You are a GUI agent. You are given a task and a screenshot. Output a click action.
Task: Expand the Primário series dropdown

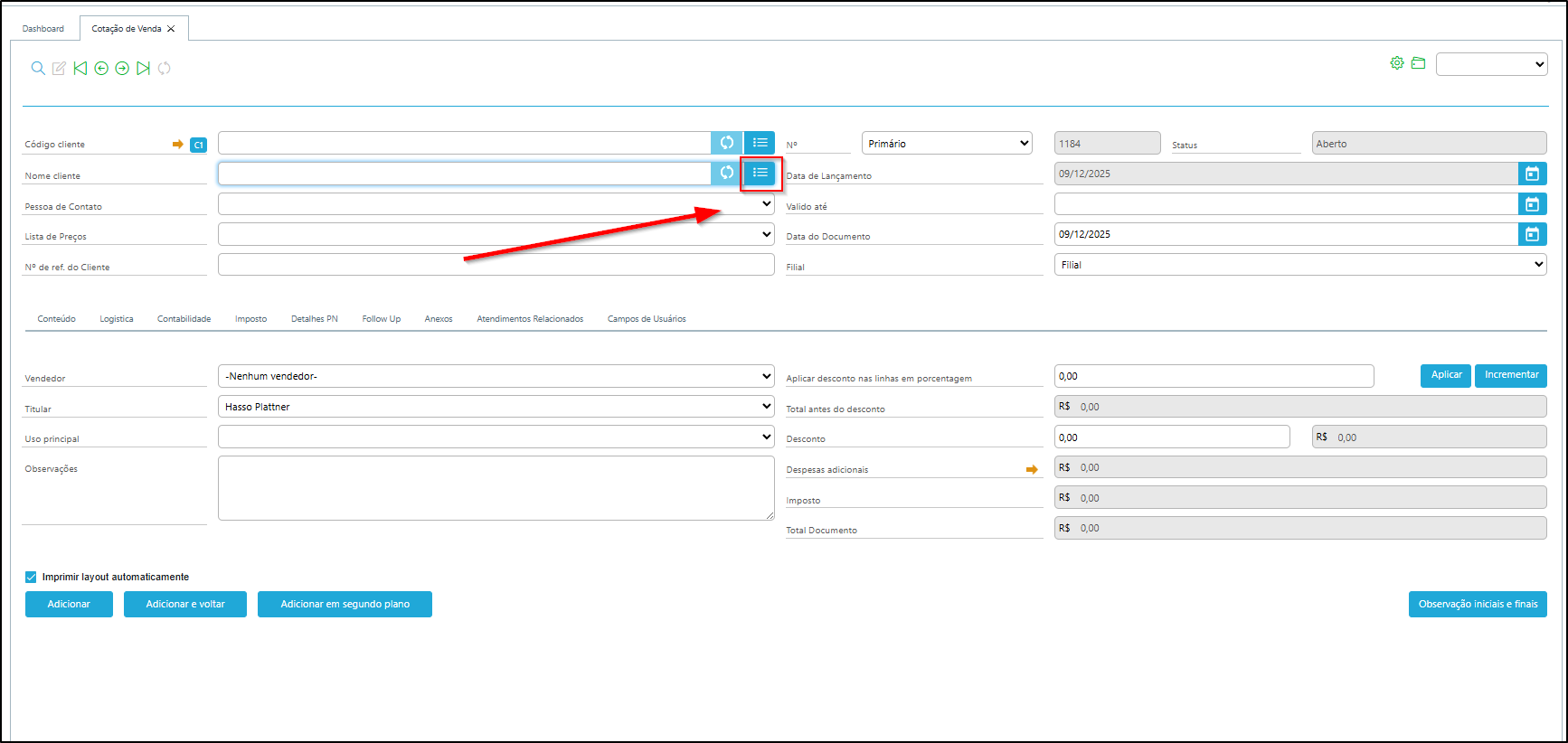pos(947,144)
